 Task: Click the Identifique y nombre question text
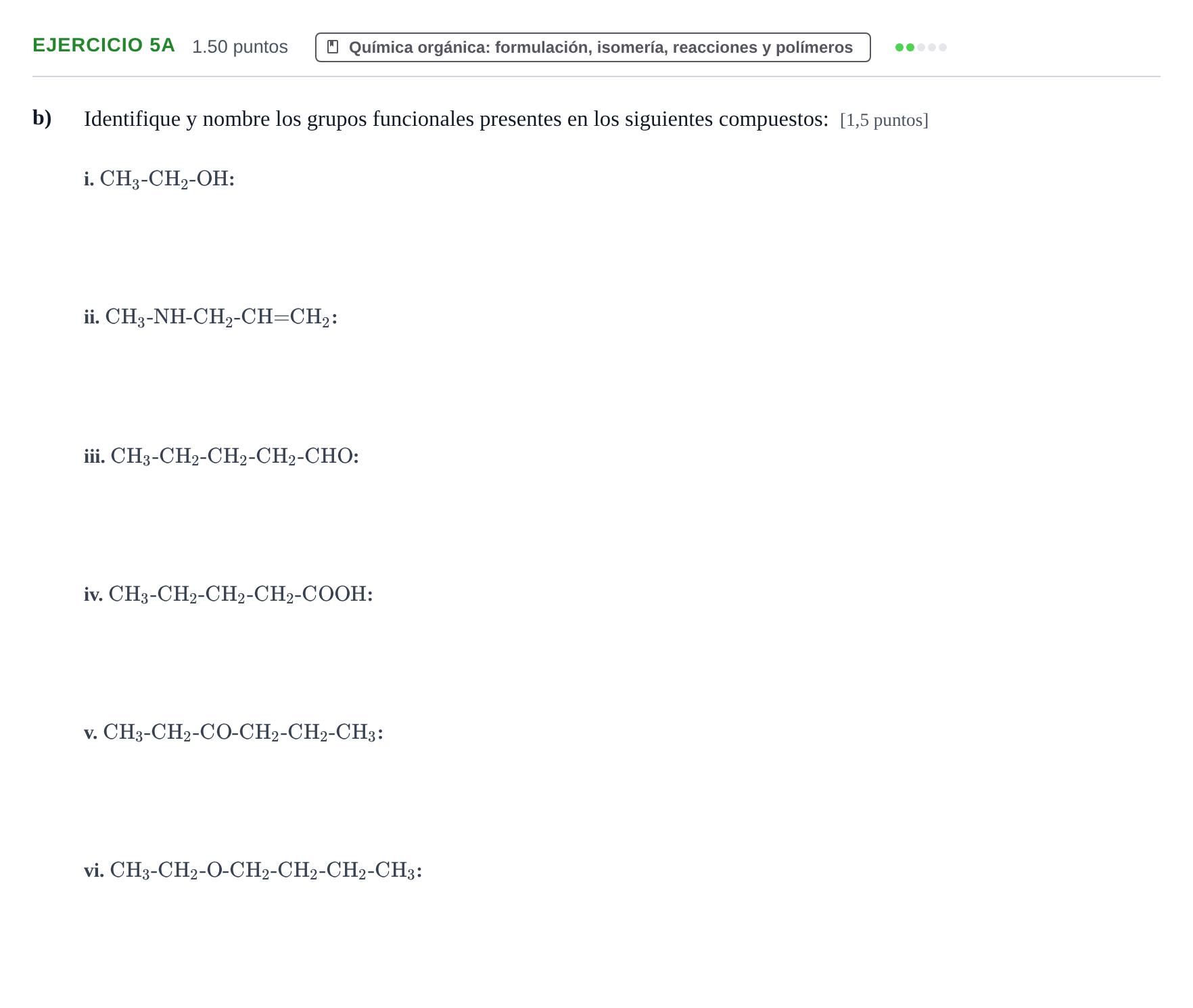pos(456,119)
